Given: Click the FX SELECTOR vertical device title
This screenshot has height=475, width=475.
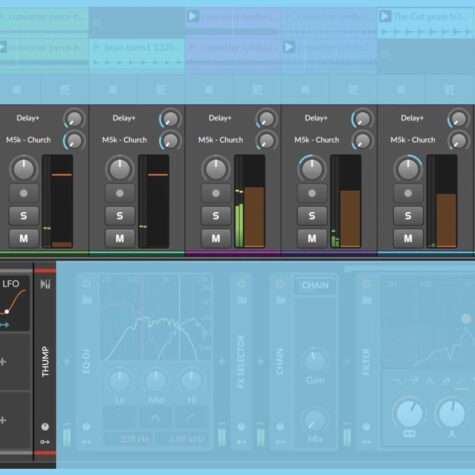Looking at the screenshot, I should [241, 362].
